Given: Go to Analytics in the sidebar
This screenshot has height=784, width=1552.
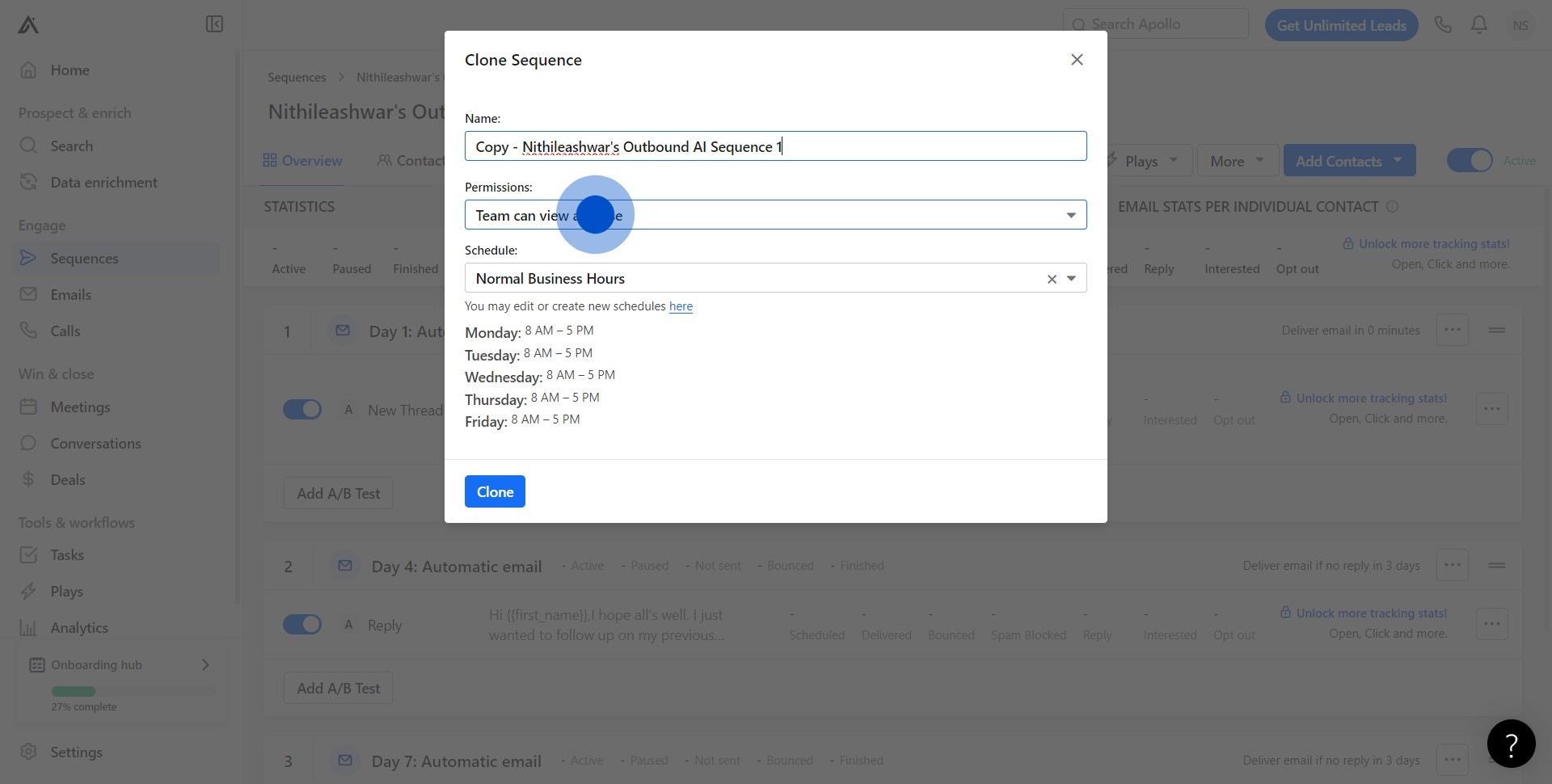Looking at the screenshot, I should click(78, 628).
